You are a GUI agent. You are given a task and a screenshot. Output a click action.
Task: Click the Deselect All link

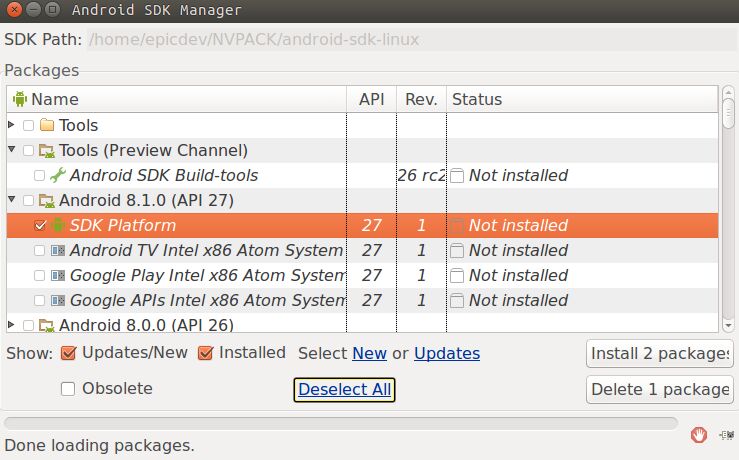click(x=345, y=390)
